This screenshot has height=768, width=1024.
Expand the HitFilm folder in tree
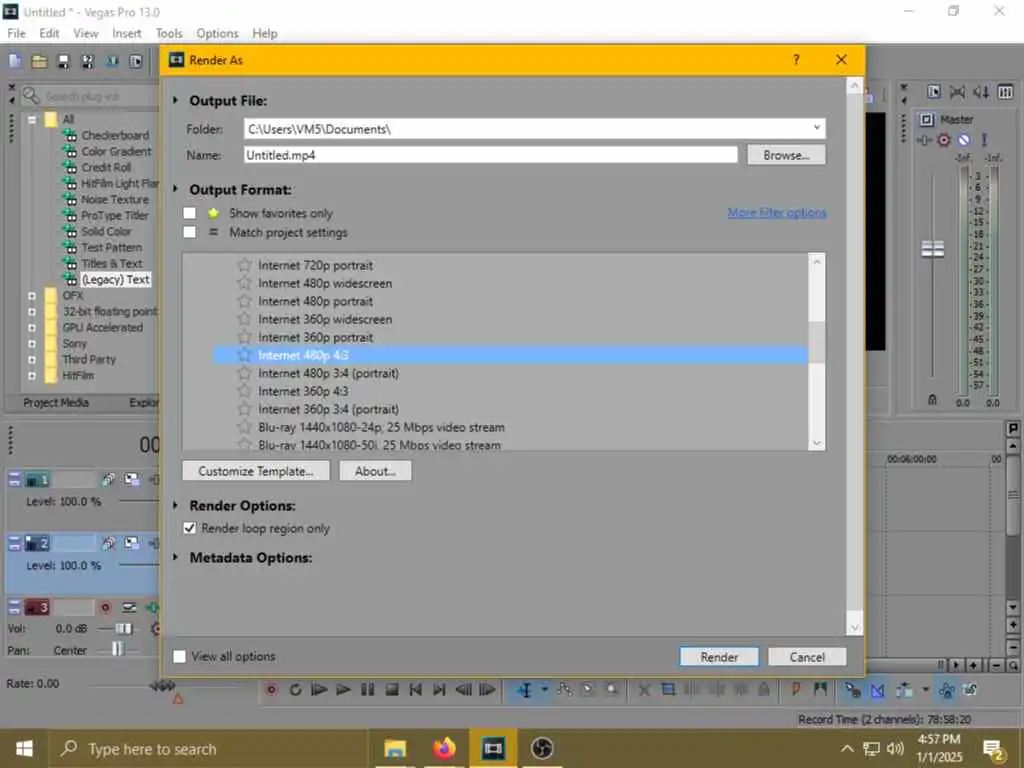31,376
